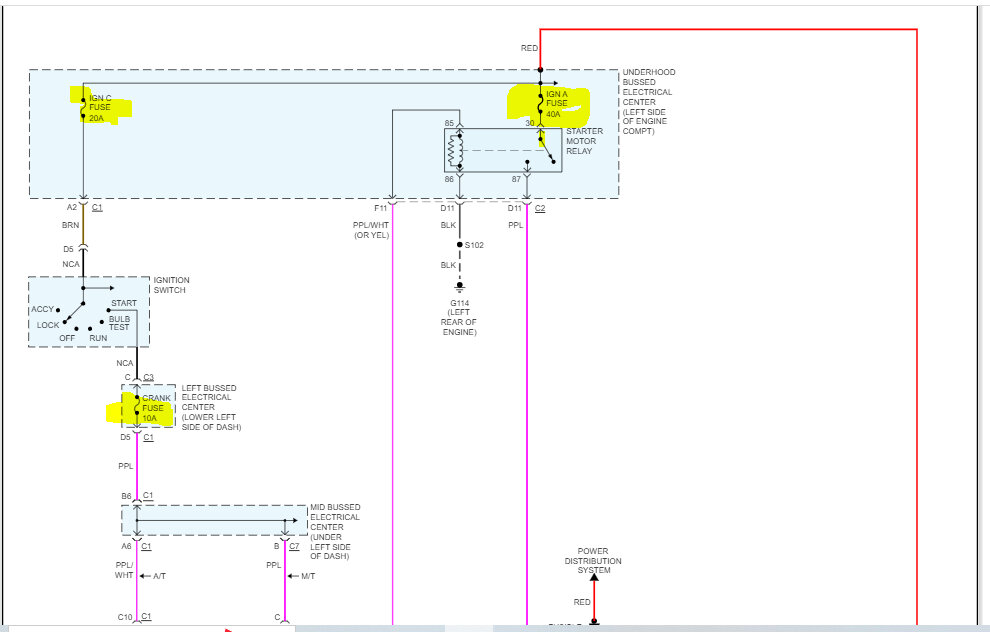This screenshot has width=990, height=632.
Task: Click relay terminal number 30
Action: coord(530,123)
